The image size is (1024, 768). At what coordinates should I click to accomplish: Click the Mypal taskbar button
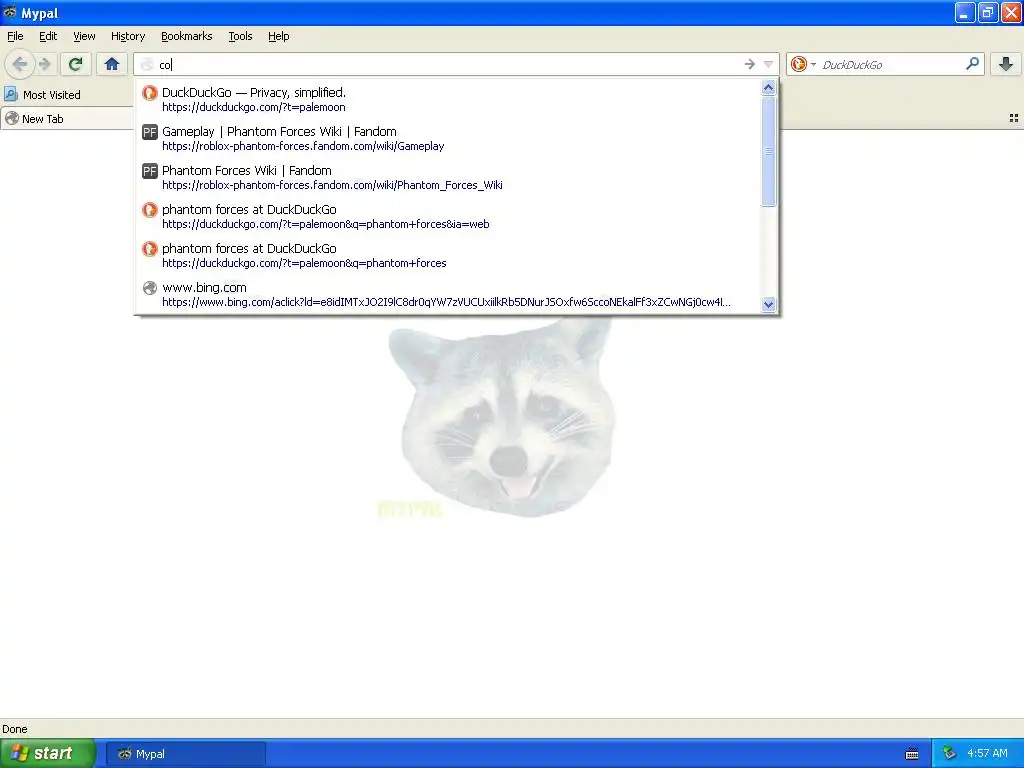pos(186,754)
